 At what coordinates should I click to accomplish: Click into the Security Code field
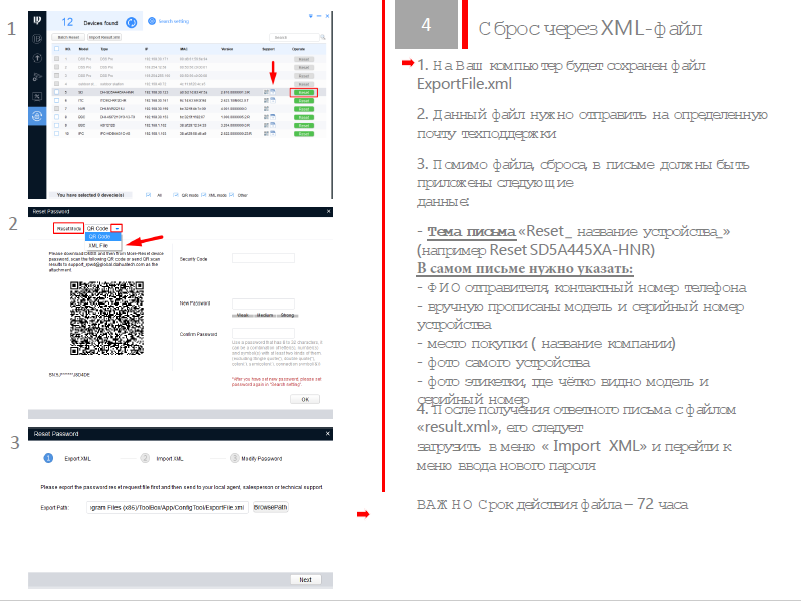(262, 259)
